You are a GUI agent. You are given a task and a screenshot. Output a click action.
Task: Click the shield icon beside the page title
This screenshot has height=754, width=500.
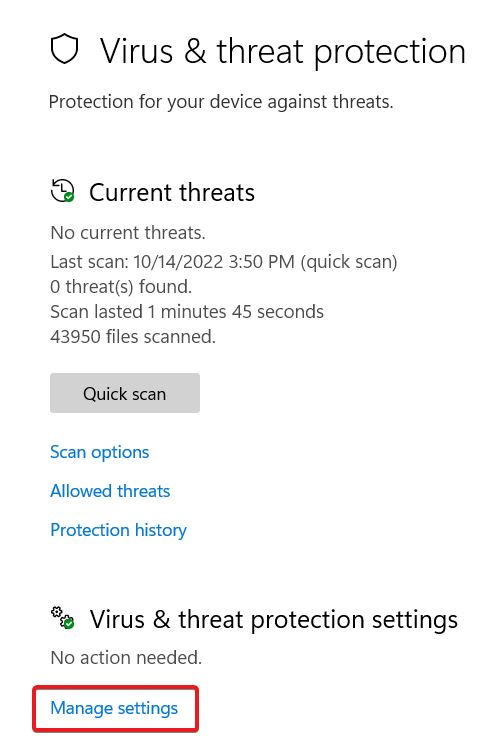tap(64, 49)
